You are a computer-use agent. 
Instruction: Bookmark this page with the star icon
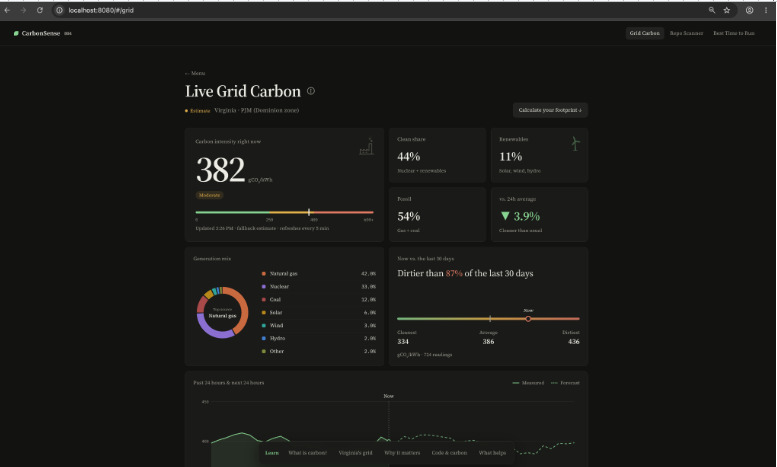pyautogui.click(x=726, y=10)
